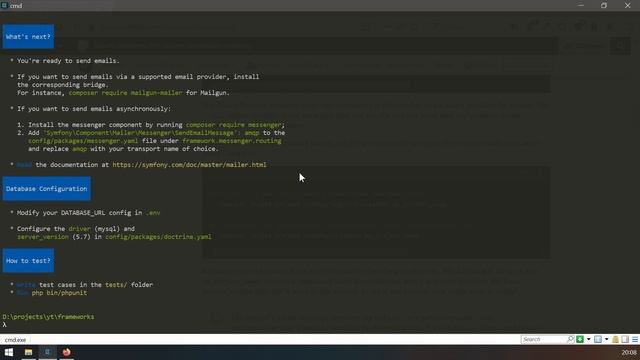Open the symfony.com mailer documentation URL
Viewport: 640px width, 360px height.
click(x=189, y=164)
